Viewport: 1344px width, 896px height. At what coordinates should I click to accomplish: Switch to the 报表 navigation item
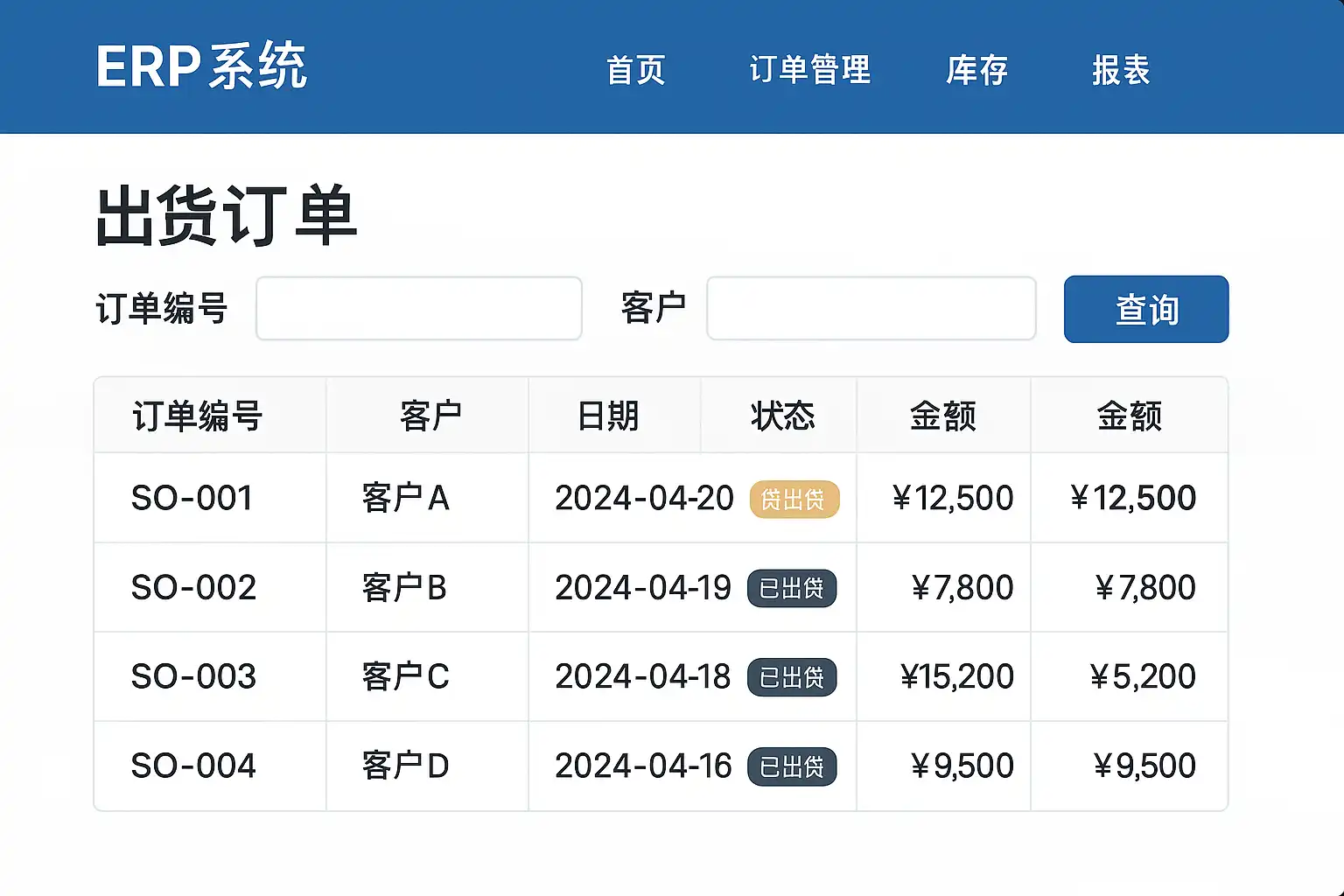1121,70
